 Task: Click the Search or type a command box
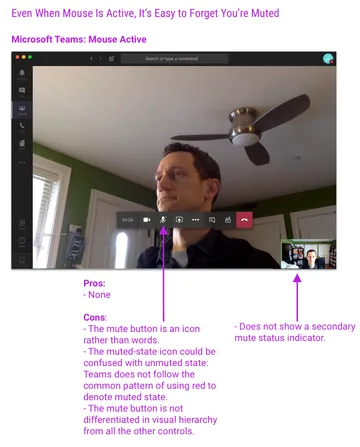pos(174,59)
